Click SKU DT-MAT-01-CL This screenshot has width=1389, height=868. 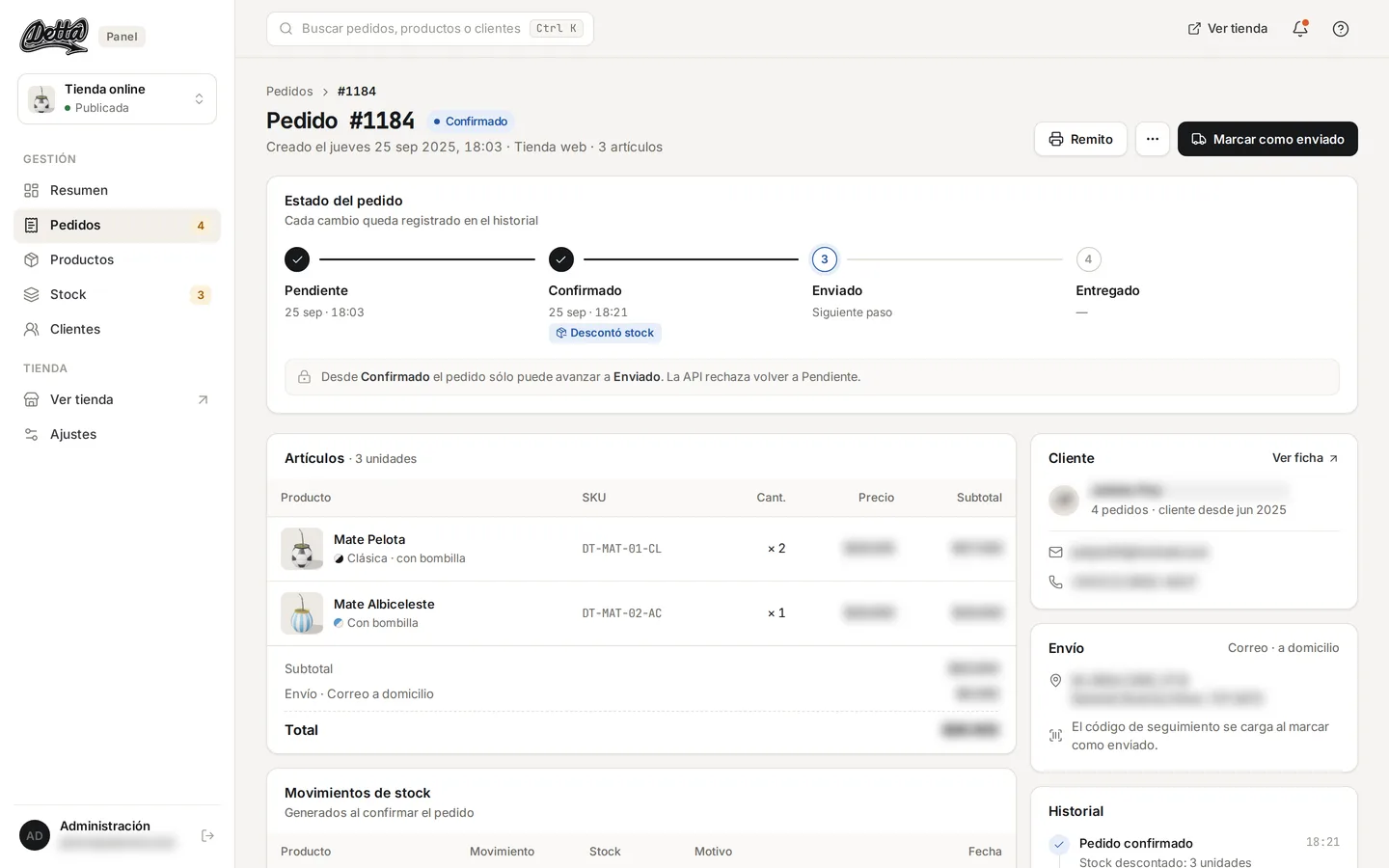(x=622, y=549)
